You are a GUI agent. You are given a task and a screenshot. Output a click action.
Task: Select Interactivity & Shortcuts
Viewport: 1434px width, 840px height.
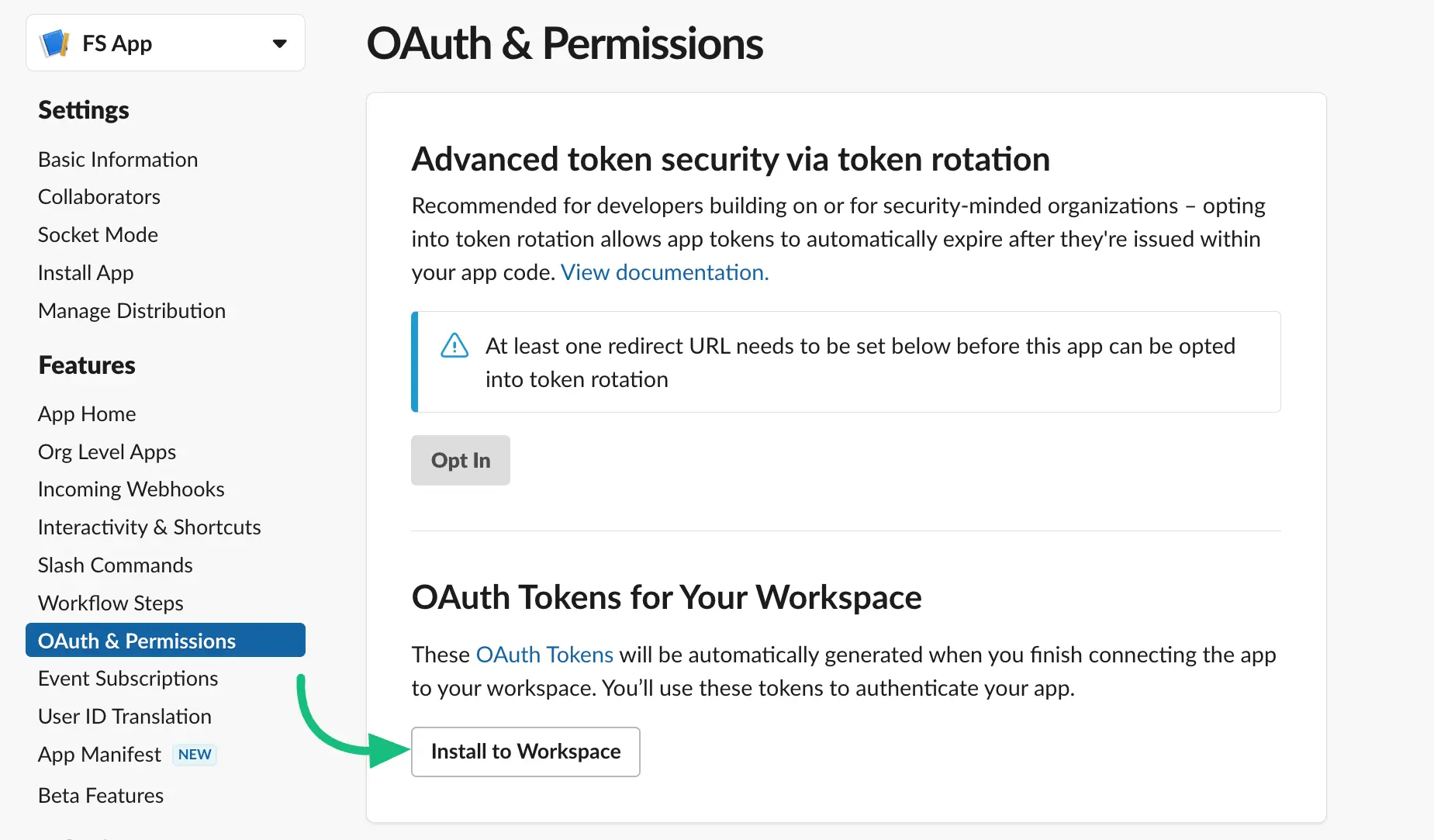pos(149,527)
